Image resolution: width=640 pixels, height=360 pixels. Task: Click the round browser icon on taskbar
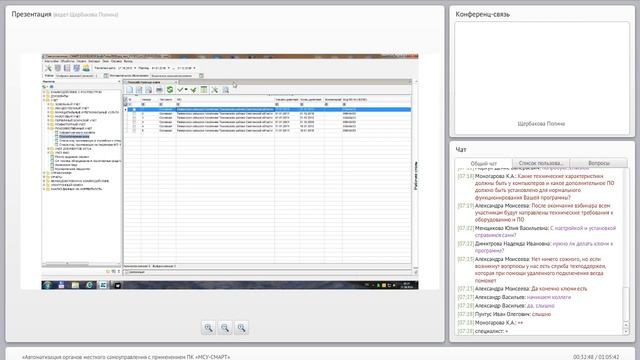point(89,285)
